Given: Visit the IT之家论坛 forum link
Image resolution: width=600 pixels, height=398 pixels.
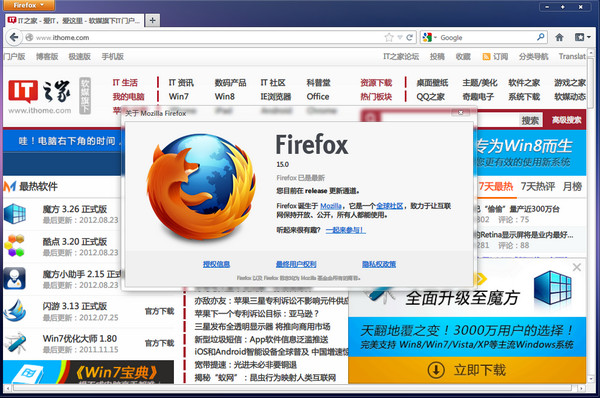Looking at the screenshot, I should pos(401,57).
